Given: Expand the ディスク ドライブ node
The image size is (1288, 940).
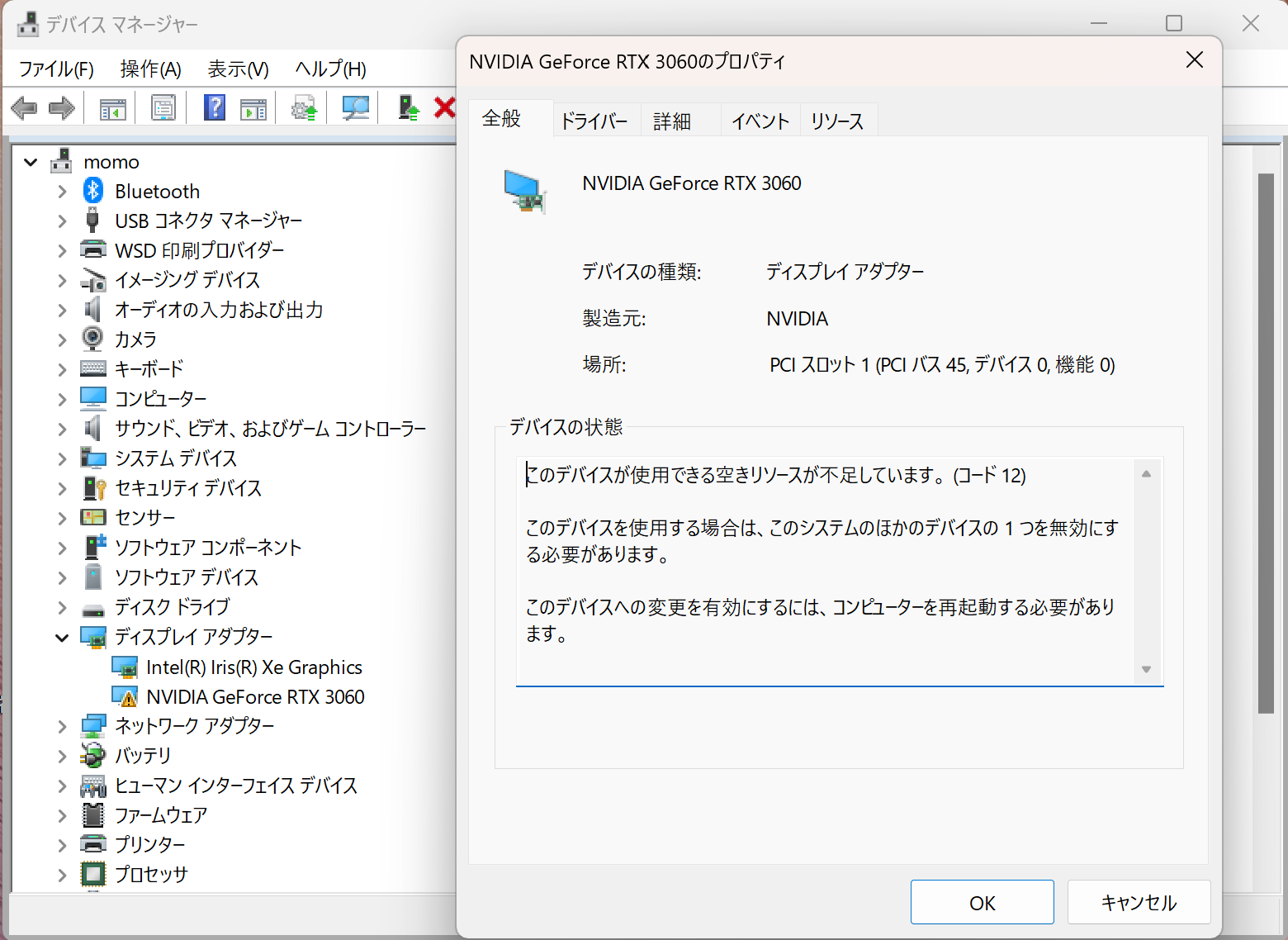Looking at the screenshot, I should pyautogui.click(x=62, y=607).
